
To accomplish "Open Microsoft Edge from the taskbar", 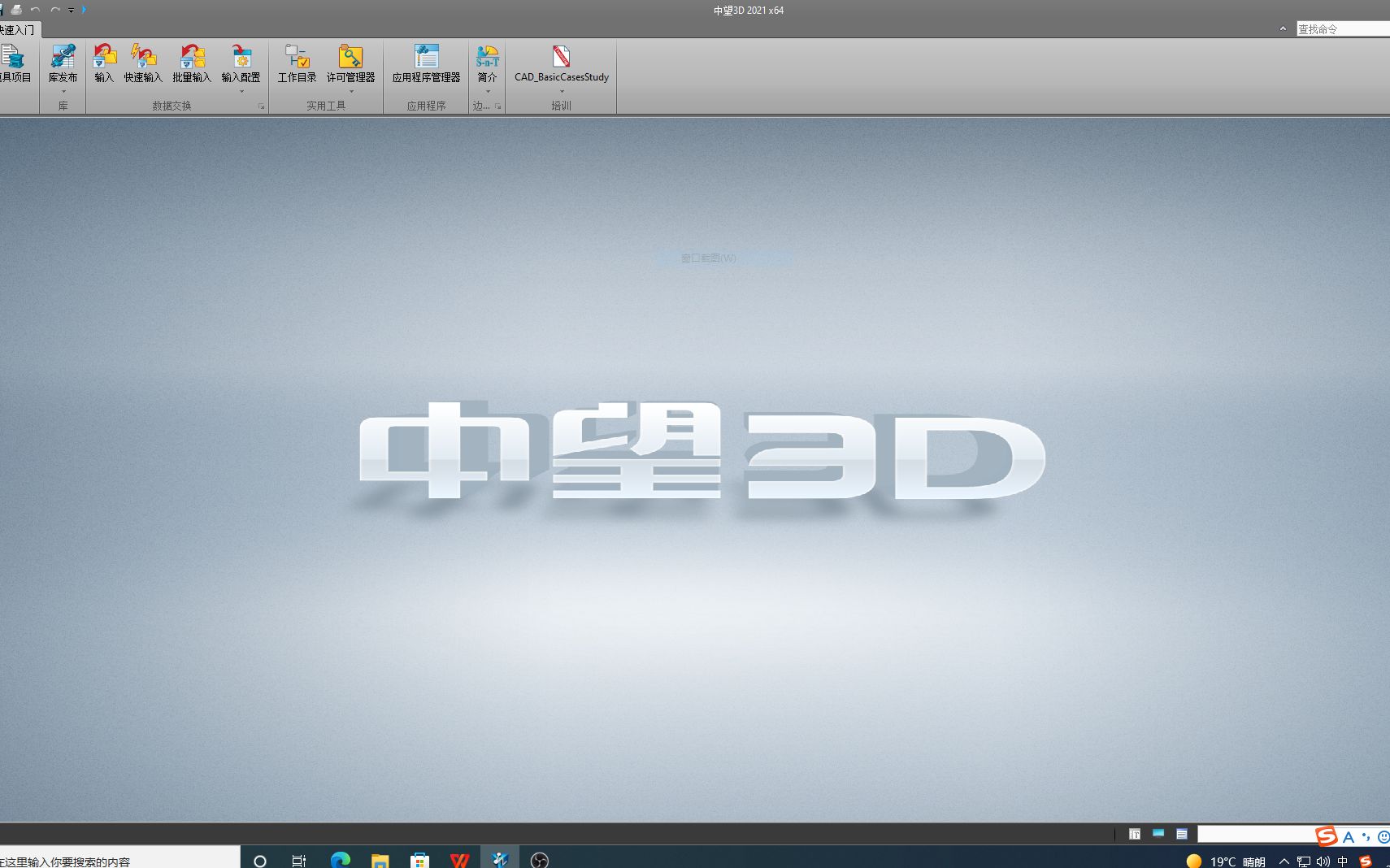I will [340, 860].
